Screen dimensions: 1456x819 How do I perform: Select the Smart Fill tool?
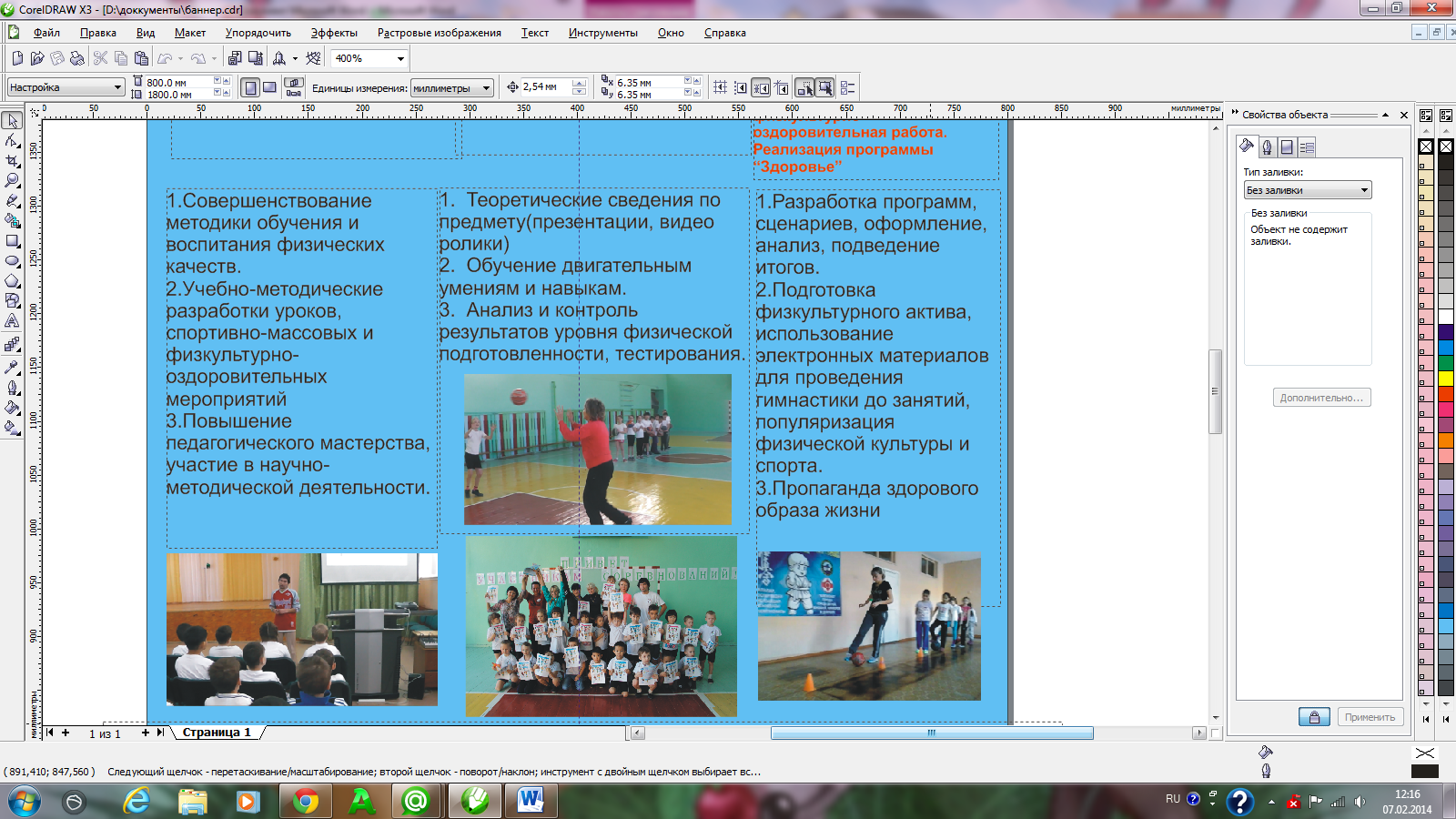pos(12,220)
